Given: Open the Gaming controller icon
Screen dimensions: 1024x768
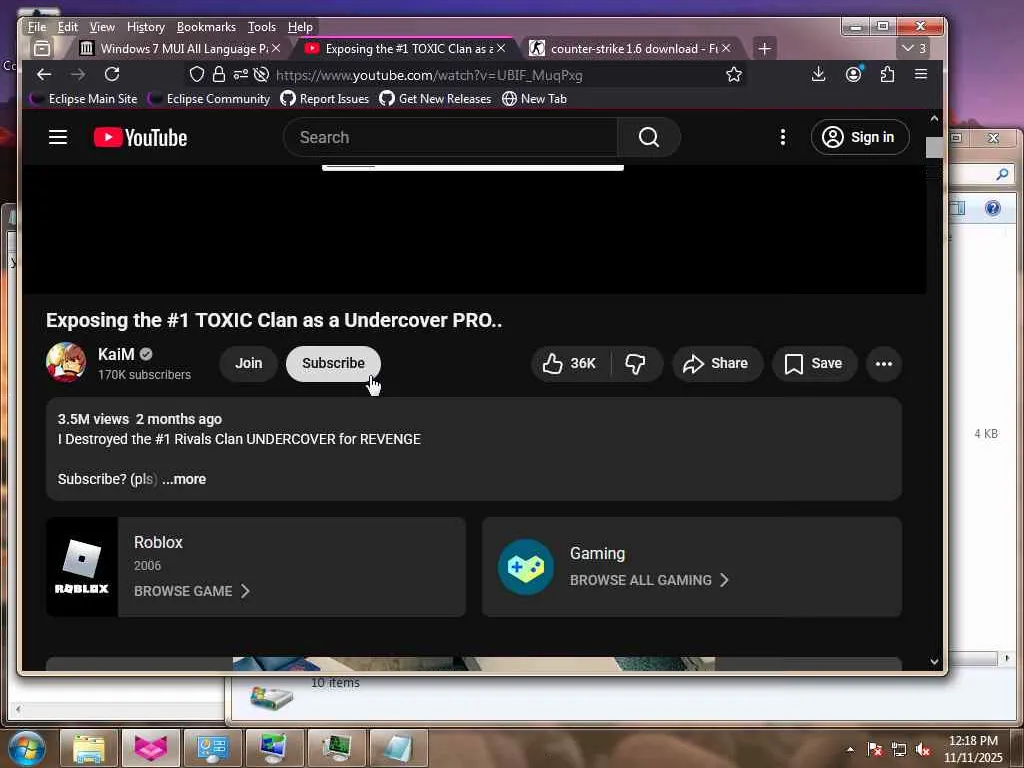Looking at the screenshot, I should 526,567.
